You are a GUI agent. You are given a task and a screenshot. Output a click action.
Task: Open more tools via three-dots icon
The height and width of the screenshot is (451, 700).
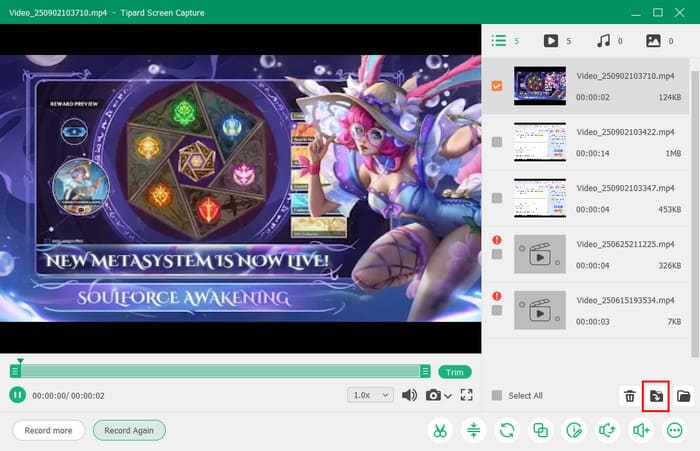pos(673,430)
